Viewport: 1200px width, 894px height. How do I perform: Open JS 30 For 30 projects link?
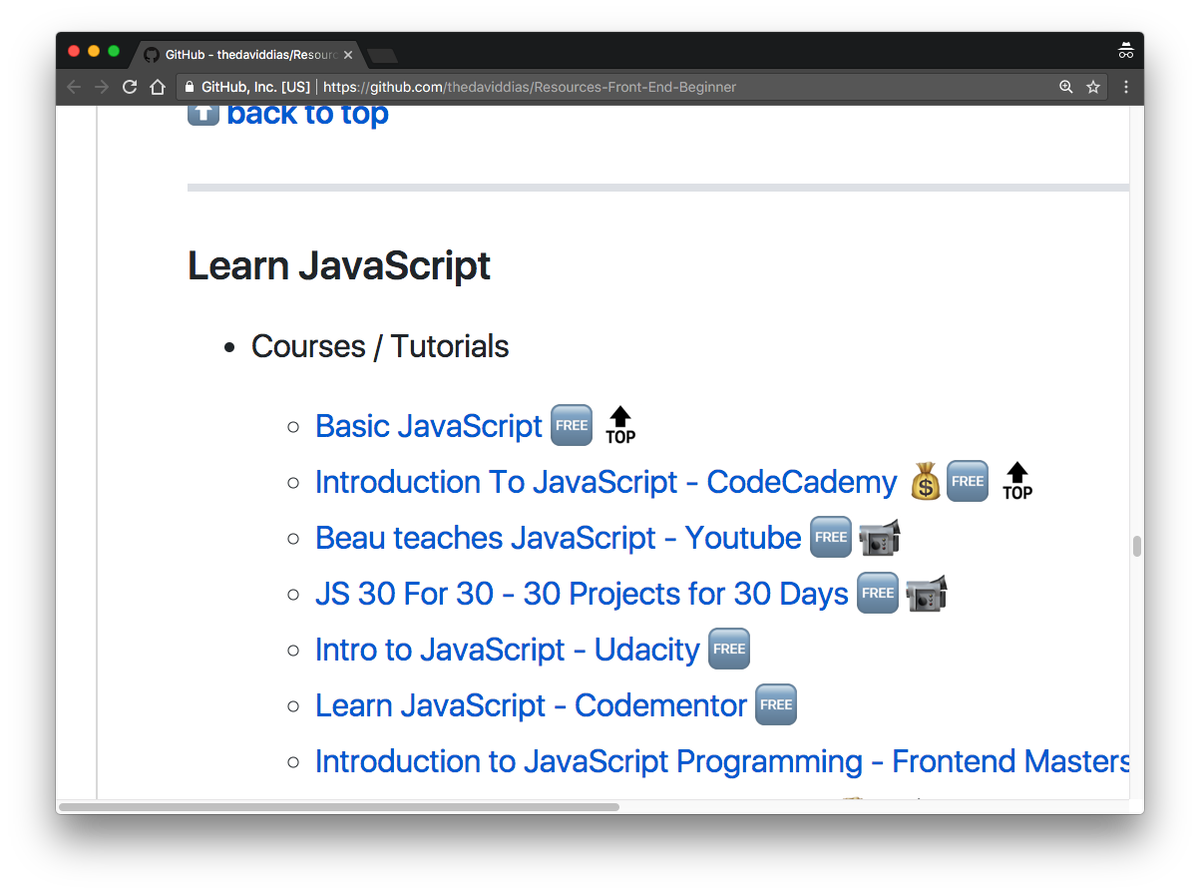[x=582, y=594]
